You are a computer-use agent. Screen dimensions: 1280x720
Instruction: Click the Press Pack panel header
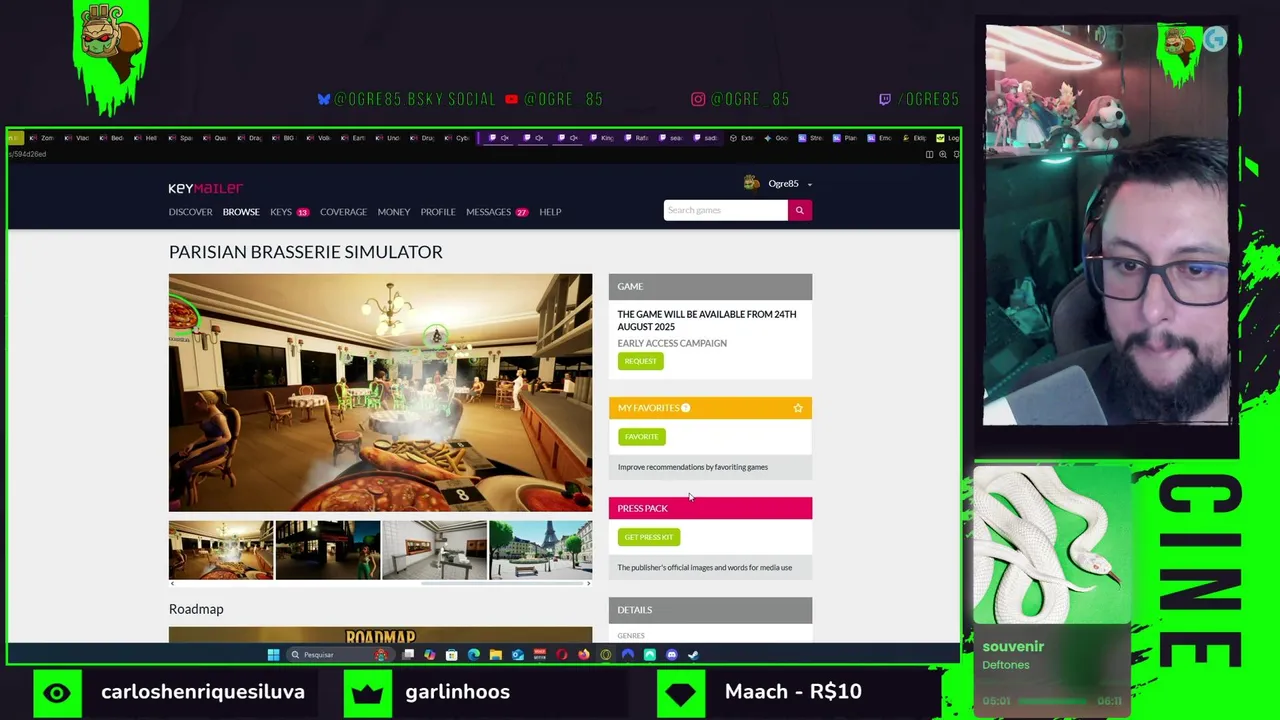[x=710, y=508]
